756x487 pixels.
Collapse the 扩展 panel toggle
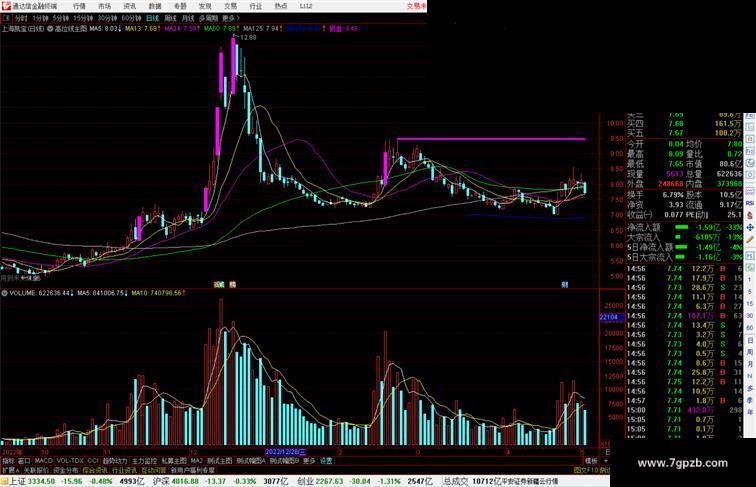click(x=10, y=470)
